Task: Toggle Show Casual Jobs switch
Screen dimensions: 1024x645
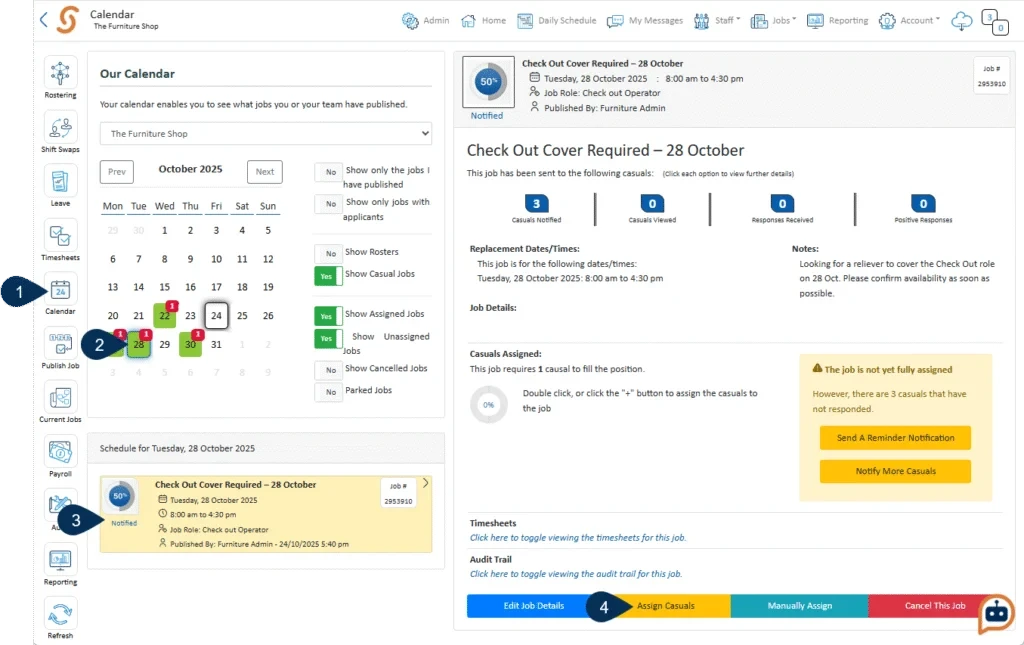Action: (x=328, y=276)
